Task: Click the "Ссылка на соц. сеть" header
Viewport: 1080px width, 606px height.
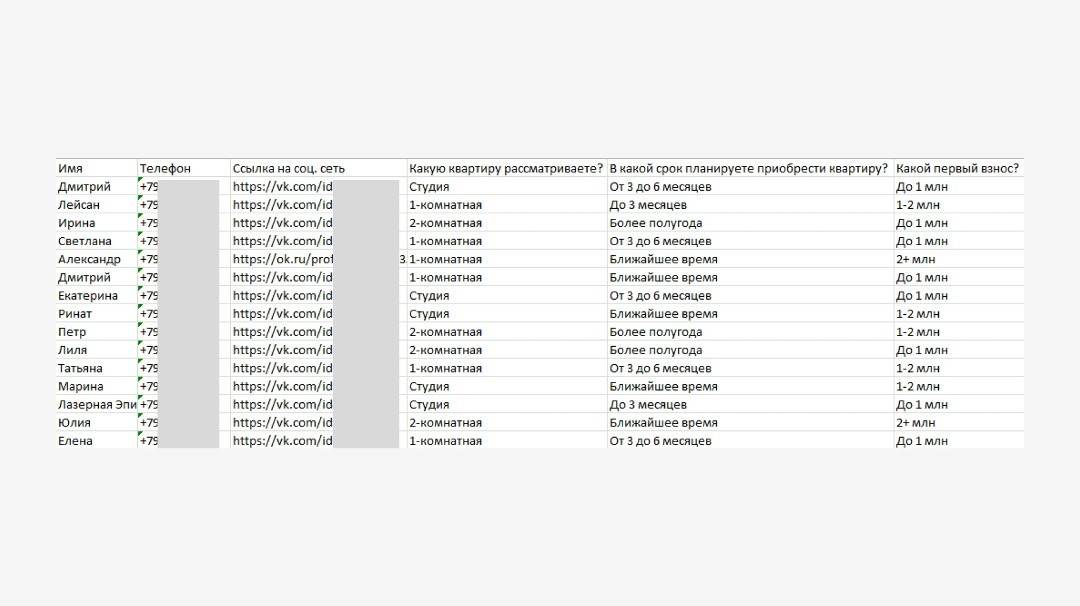Action: (289, 169)
